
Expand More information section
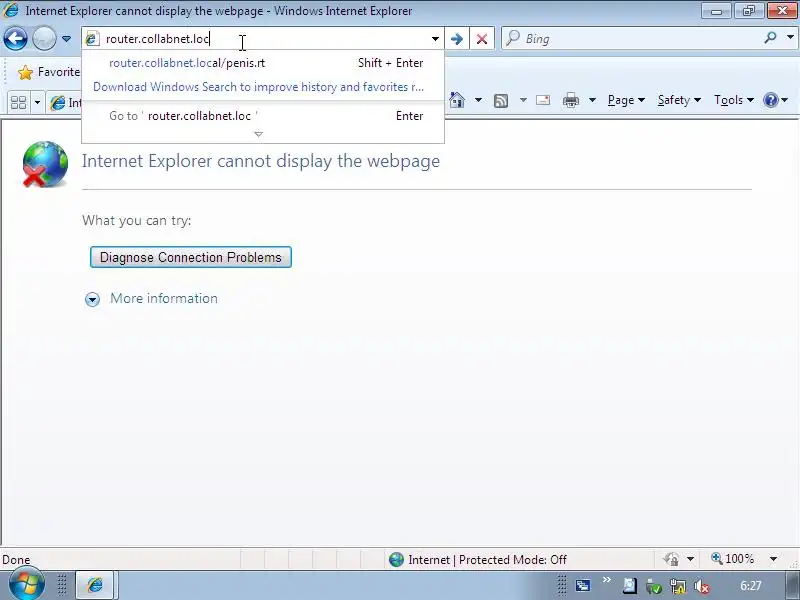pyautogui.click(x=151, y=298)
